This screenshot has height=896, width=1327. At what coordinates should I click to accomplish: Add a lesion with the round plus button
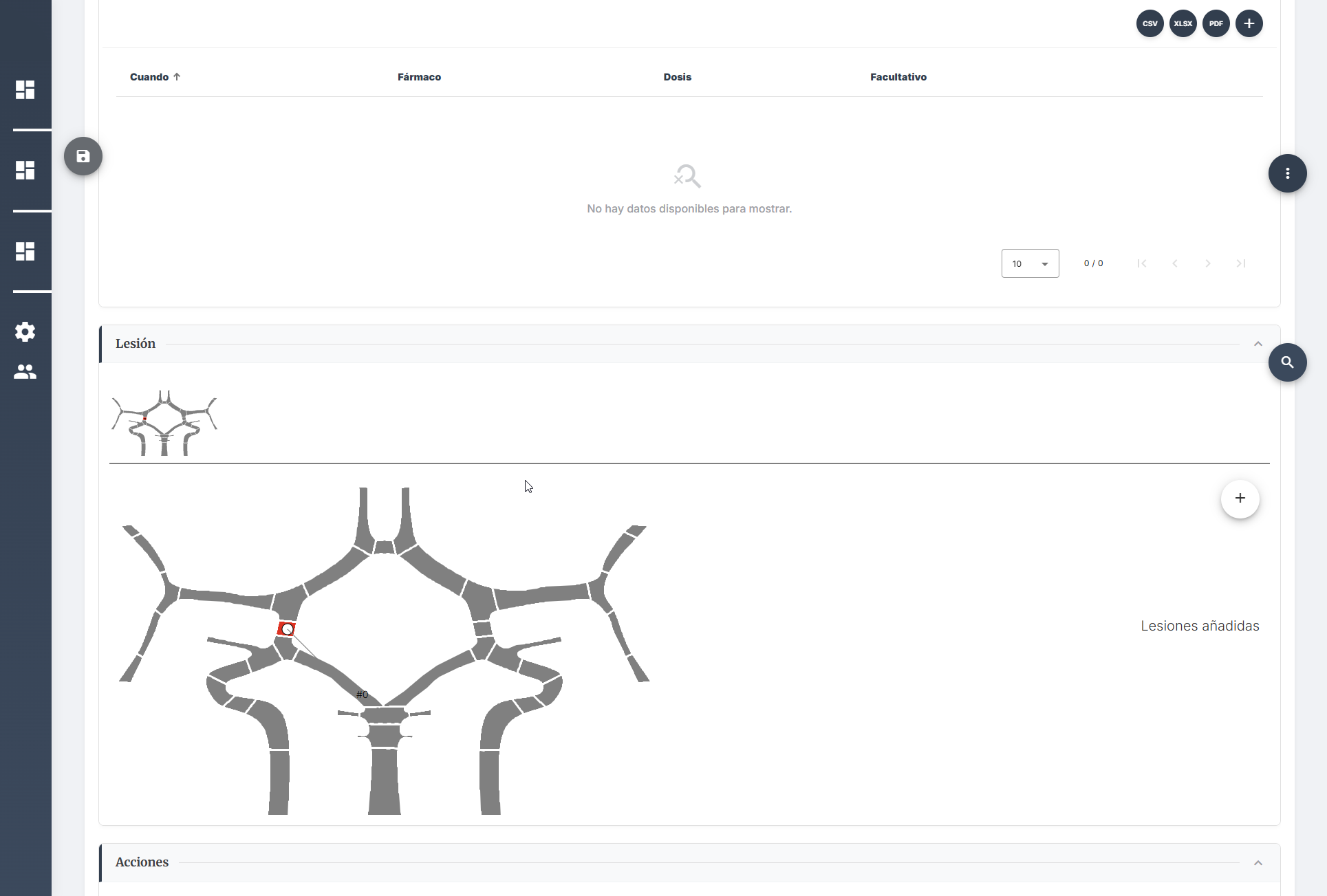click(1240, 499)
